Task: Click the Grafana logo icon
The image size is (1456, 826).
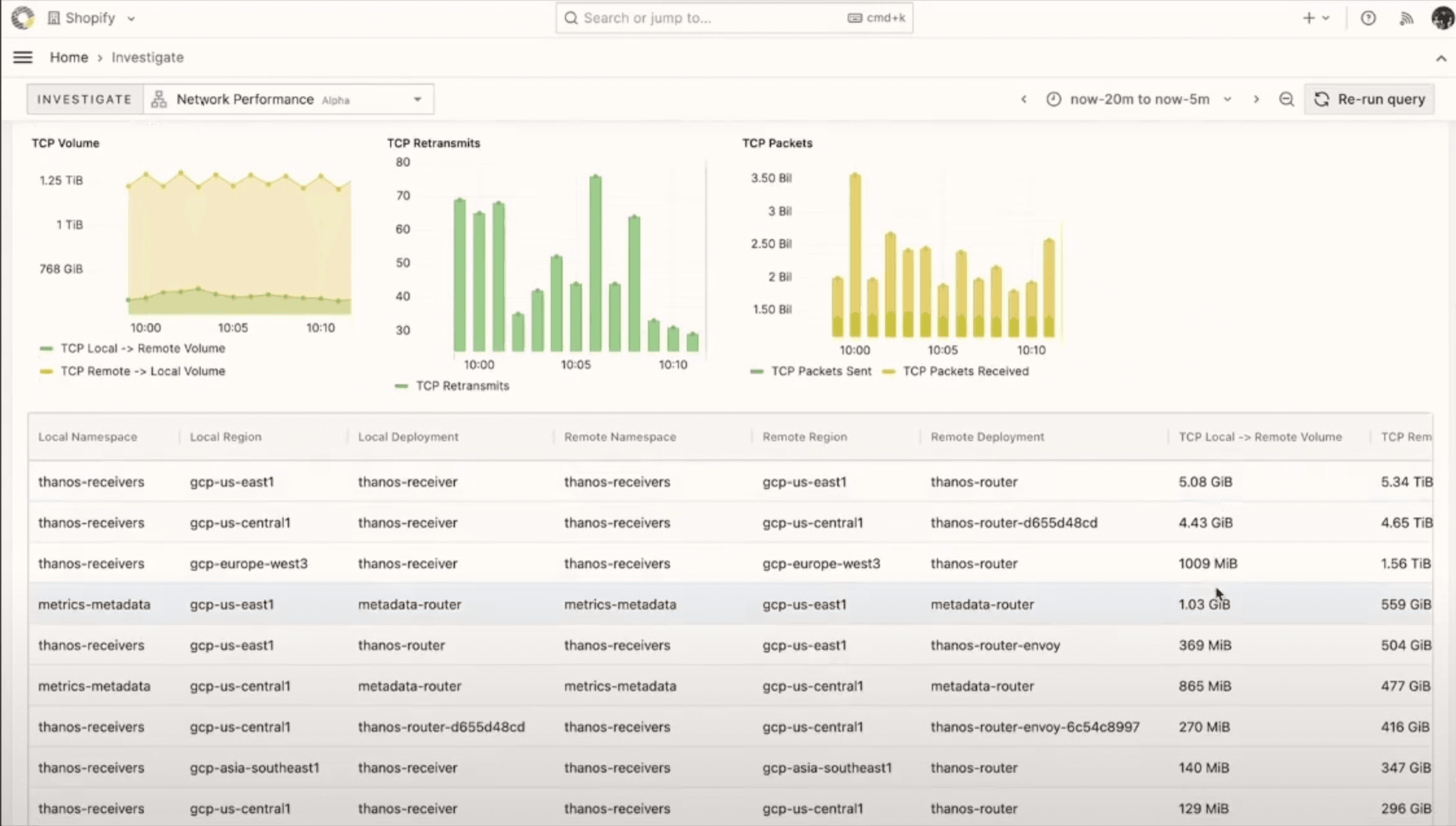Action: click(23, 17)
